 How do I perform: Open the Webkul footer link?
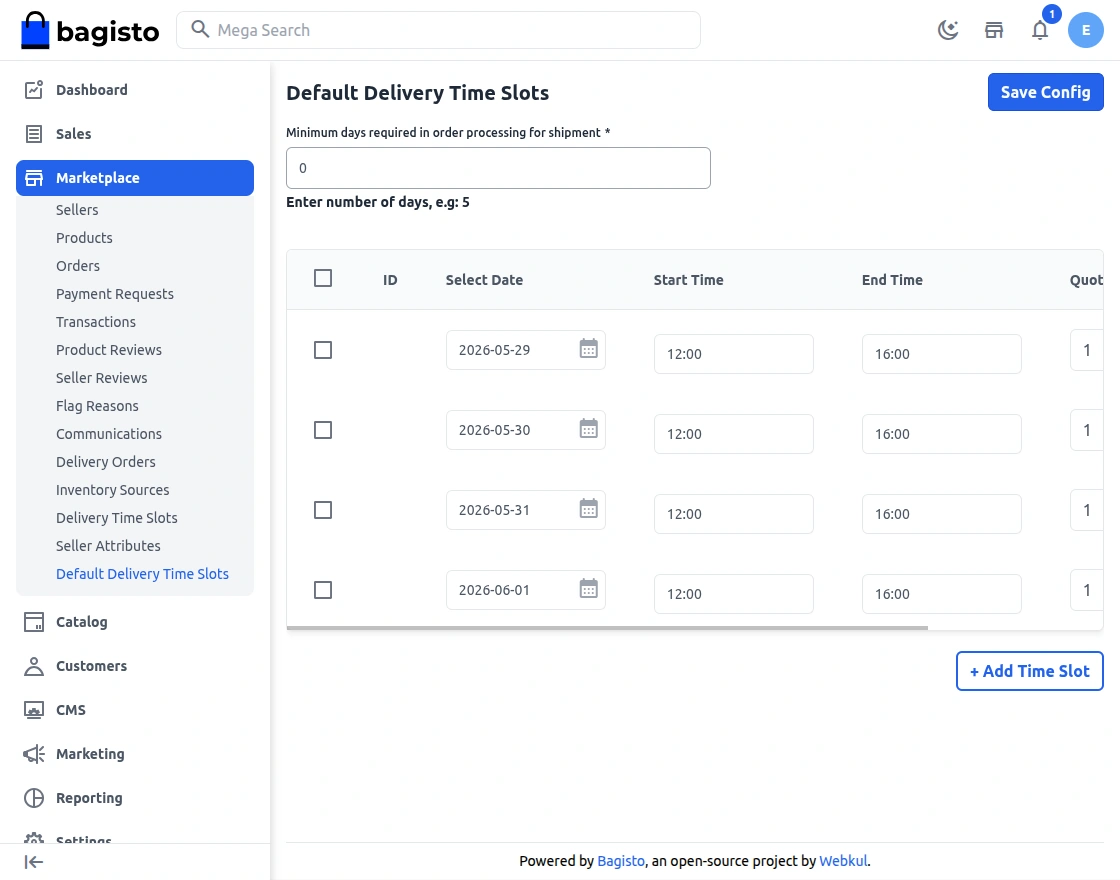point(843,861)
